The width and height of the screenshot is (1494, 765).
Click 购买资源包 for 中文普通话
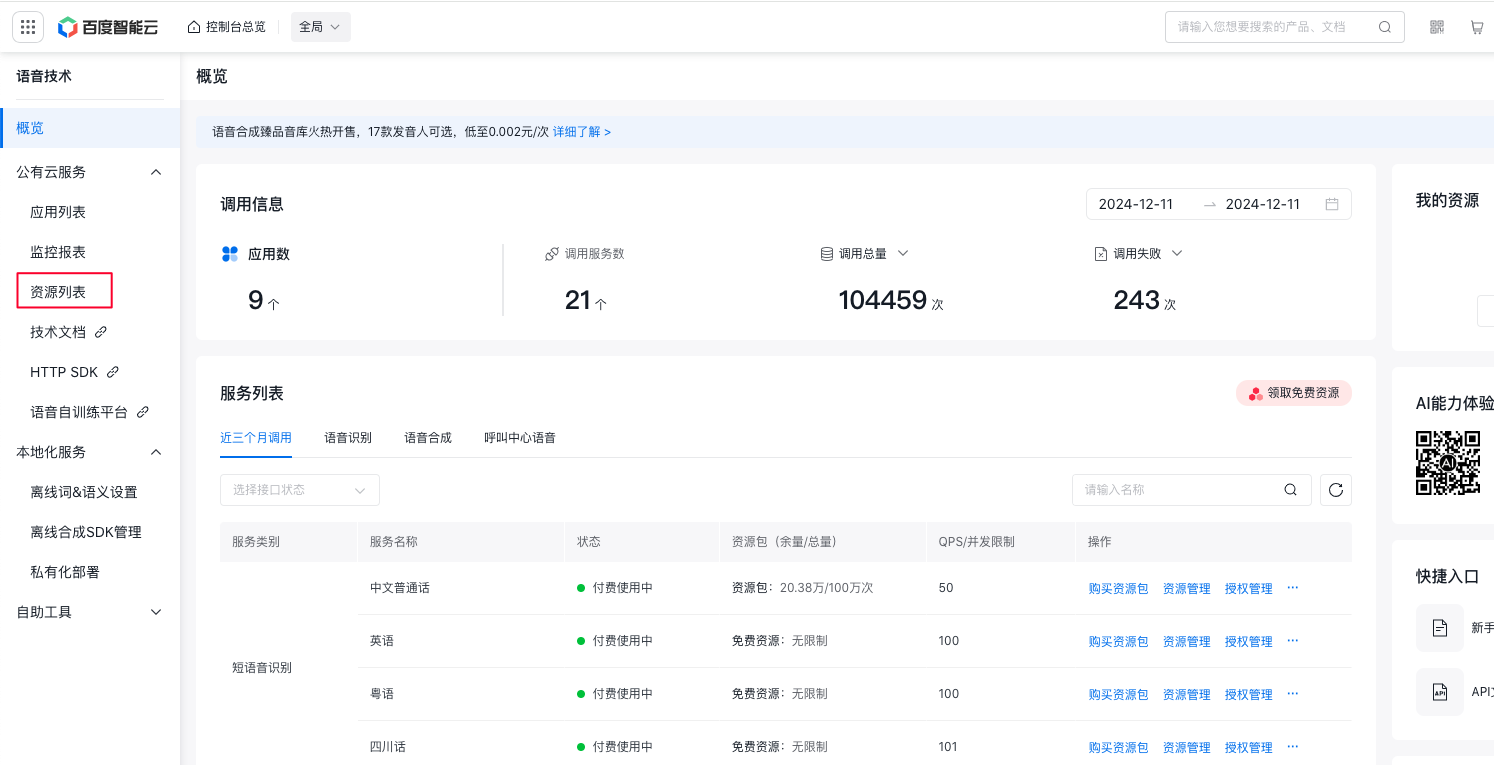pyautogui.click(x=1118, y=588)
